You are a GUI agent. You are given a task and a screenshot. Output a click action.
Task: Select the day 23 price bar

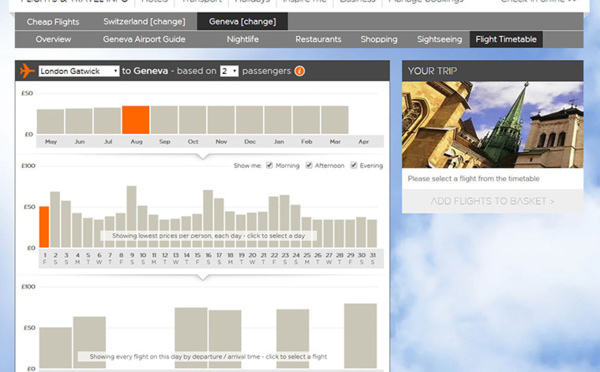click(x=285, y=221)
